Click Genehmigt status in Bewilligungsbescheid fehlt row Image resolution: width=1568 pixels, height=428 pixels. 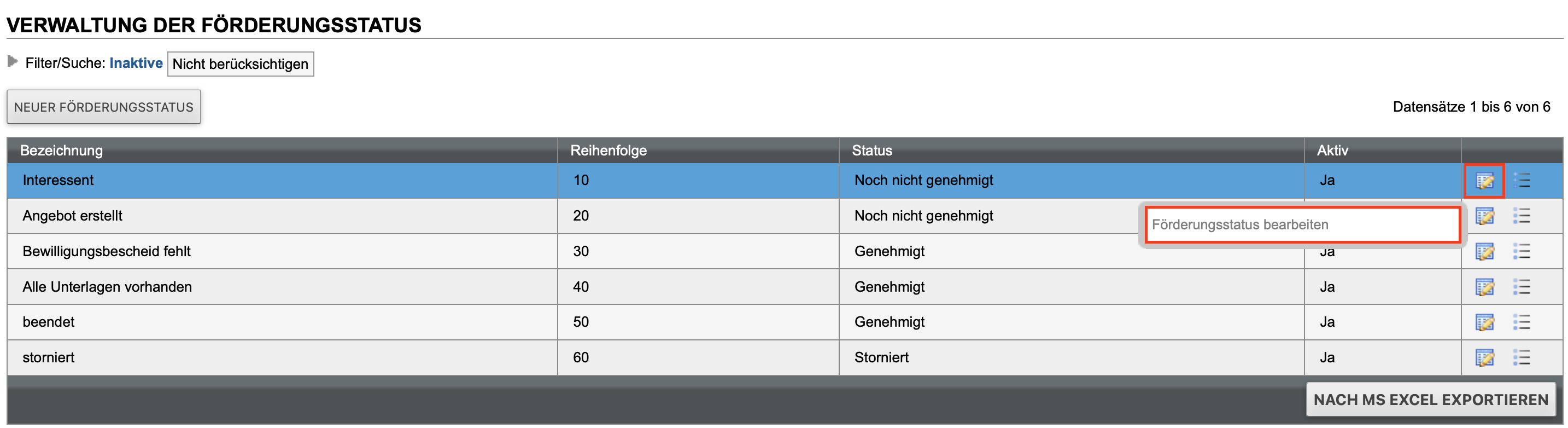[x=890, y=251]
